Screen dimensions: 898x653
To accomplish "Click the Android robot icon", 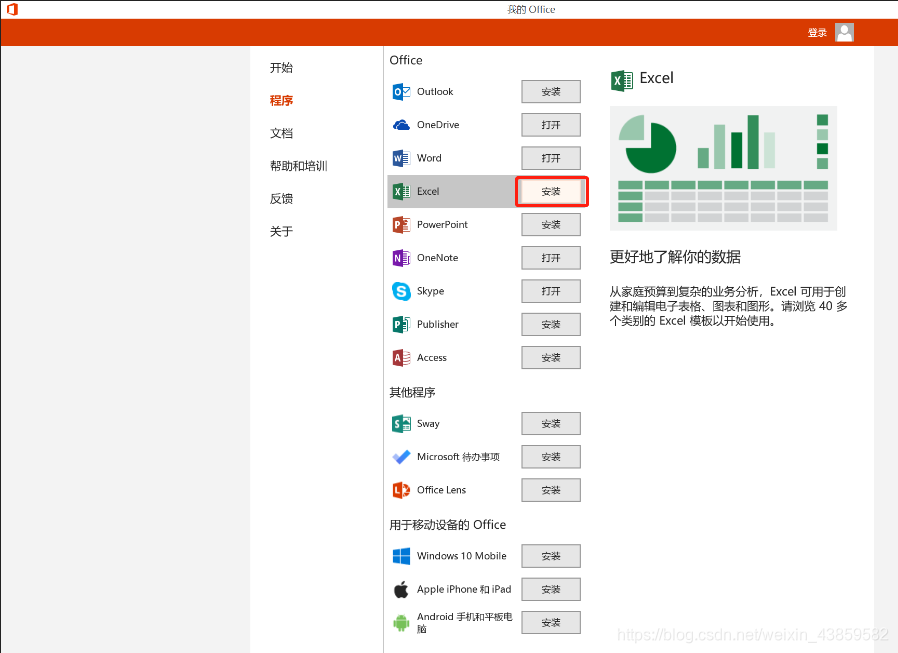I will click(x=401, y=623).
